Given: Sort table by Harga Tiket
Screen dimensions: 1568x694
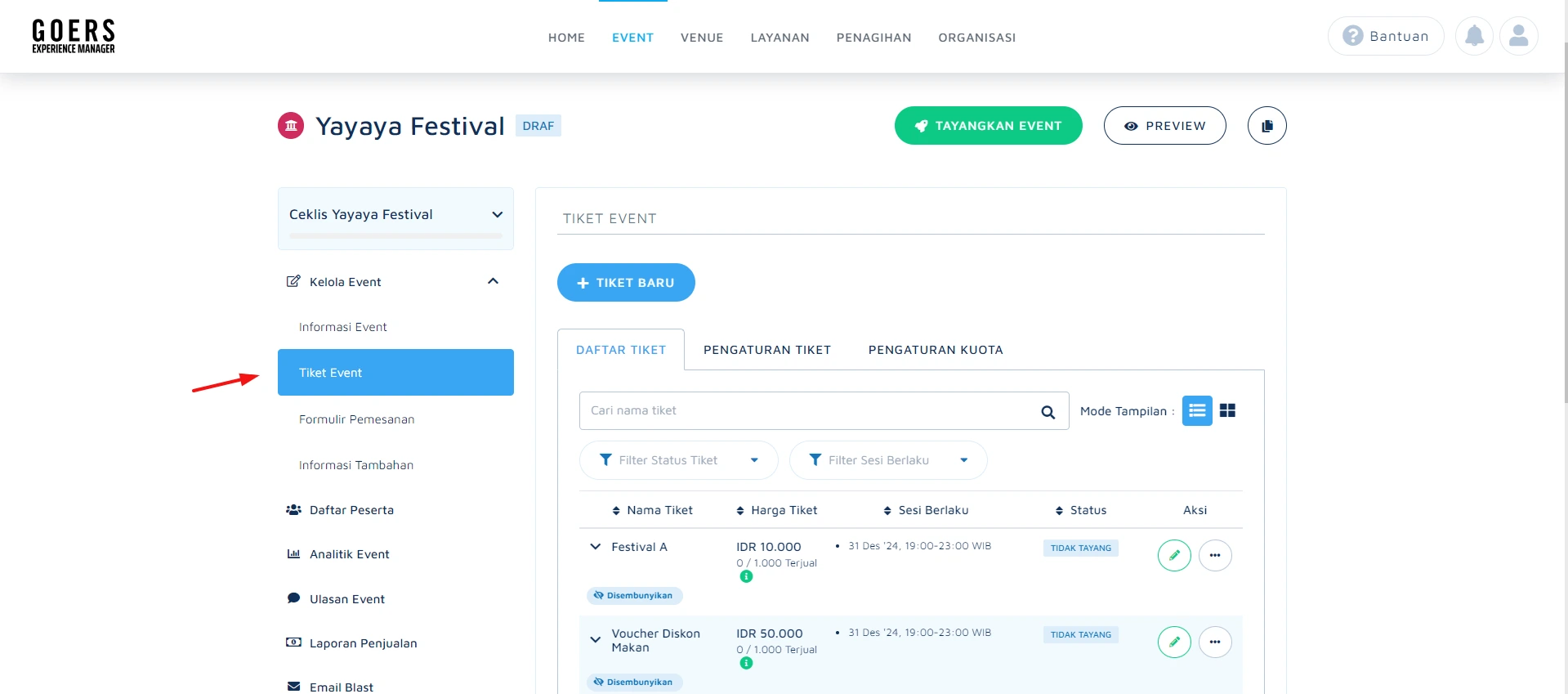Looking at the screenshot, I should [x=776, y=510].
